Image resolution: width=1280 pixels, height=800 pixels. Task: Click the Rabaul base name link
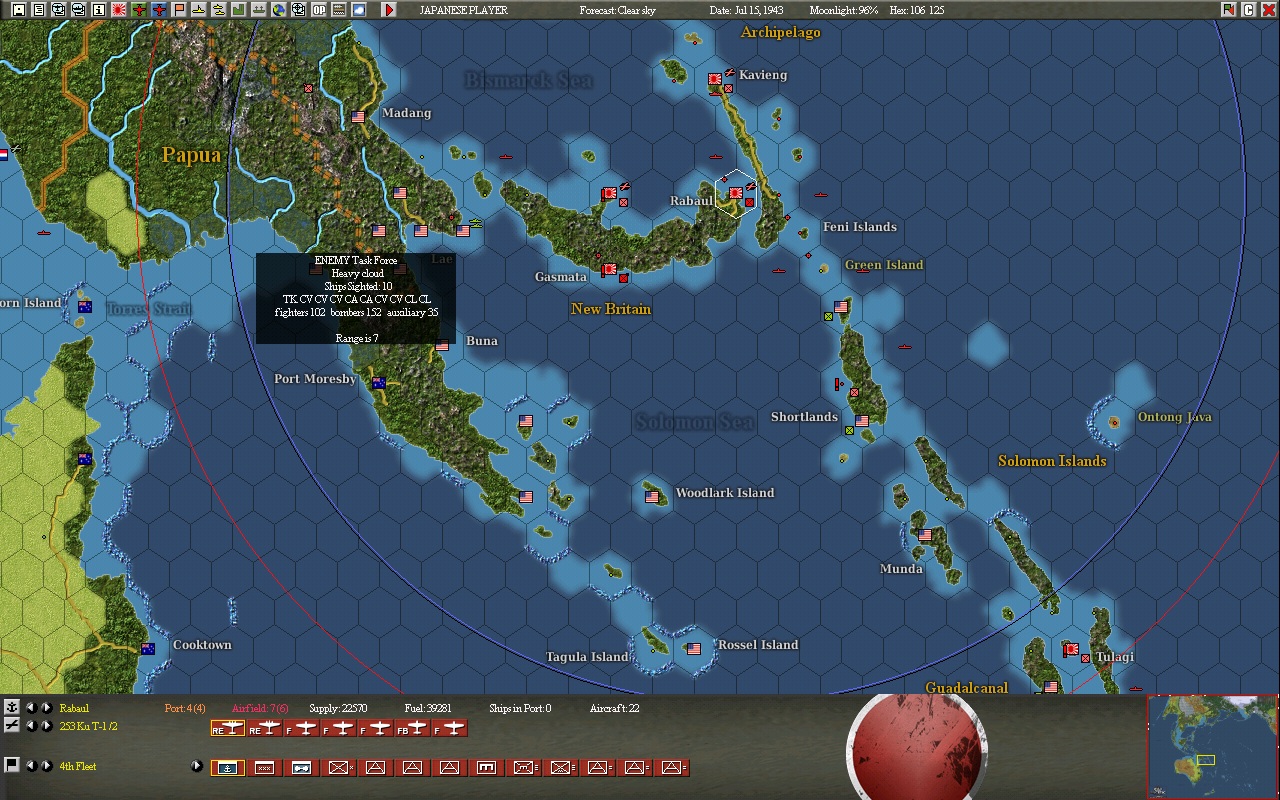pos(74,708)
